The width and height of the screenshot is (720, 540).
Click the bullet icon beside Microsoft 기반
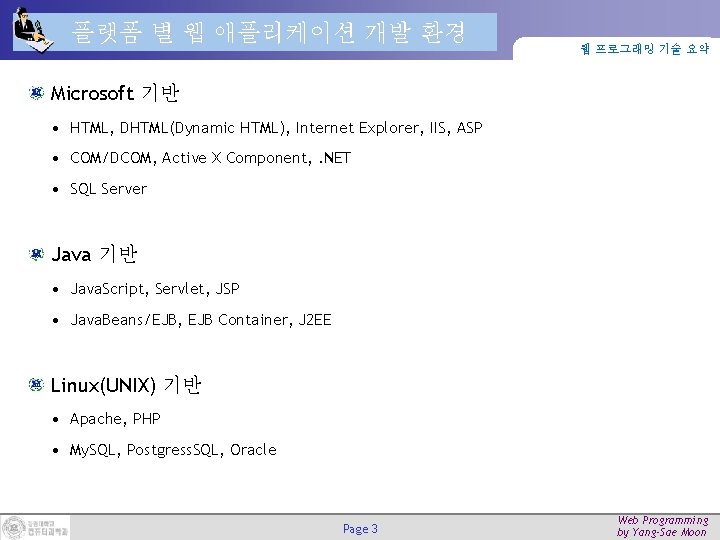[36, 93]
